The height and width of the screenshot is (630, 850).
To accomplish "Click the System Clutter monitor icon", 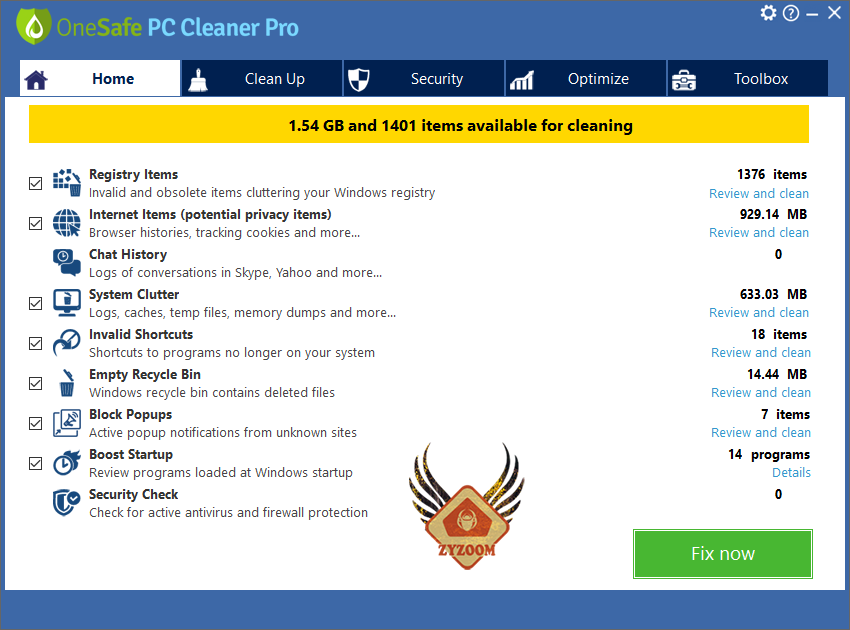I will click(x=67, y=303).
